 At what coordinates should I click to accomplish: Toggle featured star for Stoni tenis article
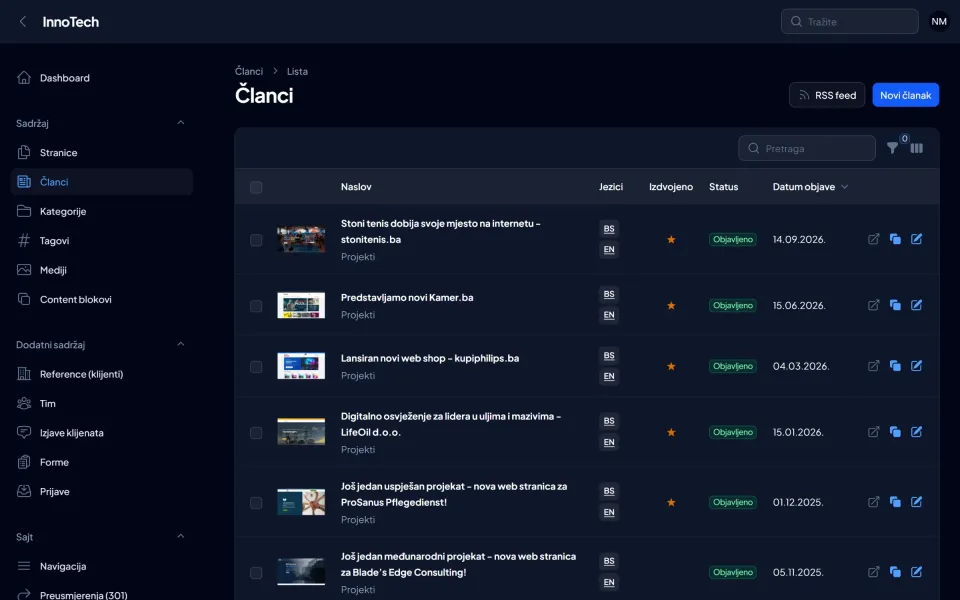pyautogui.click(x=671, y=239)
